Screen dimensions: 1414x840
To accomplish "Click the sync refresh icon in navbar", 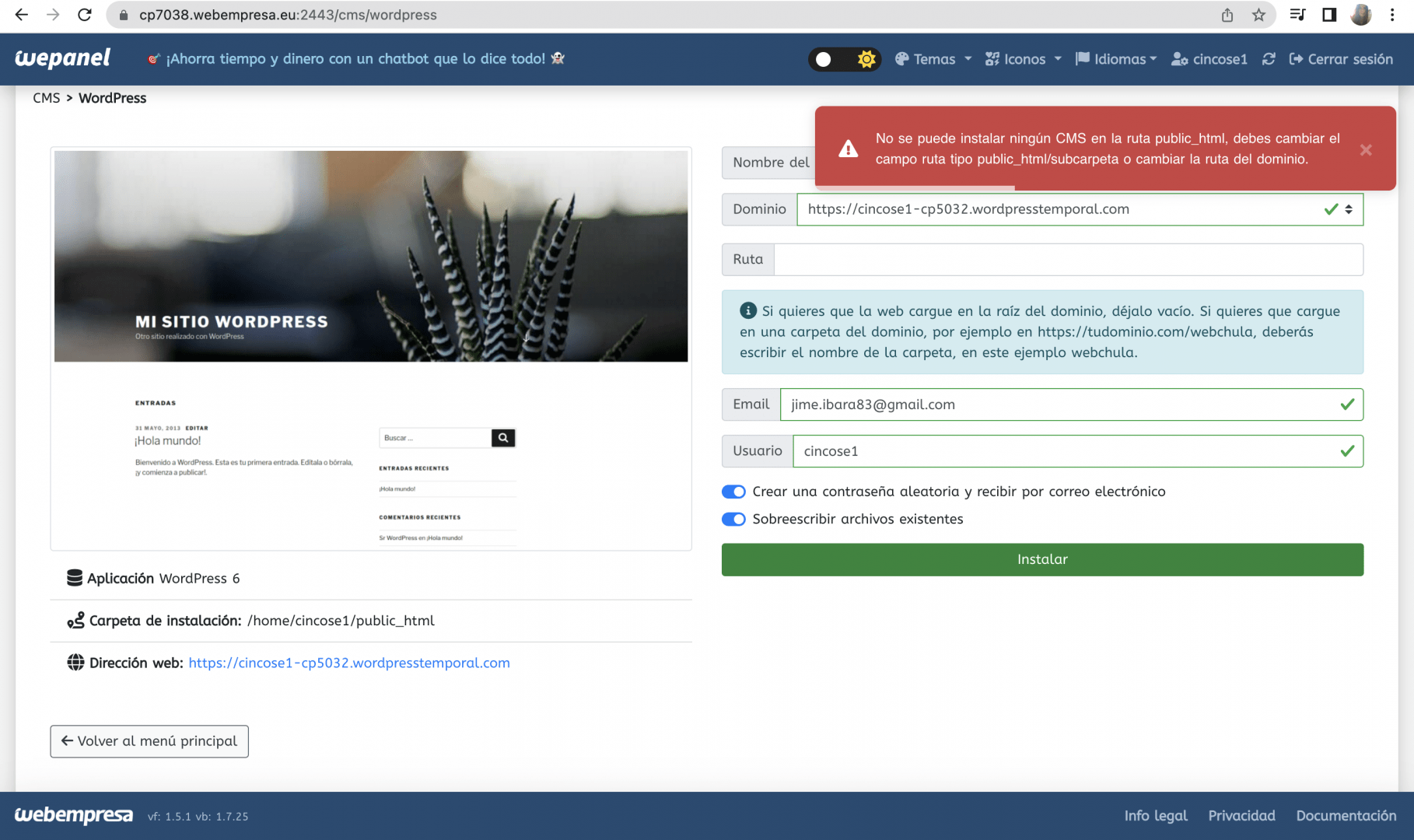I will tap(1269, 59).
